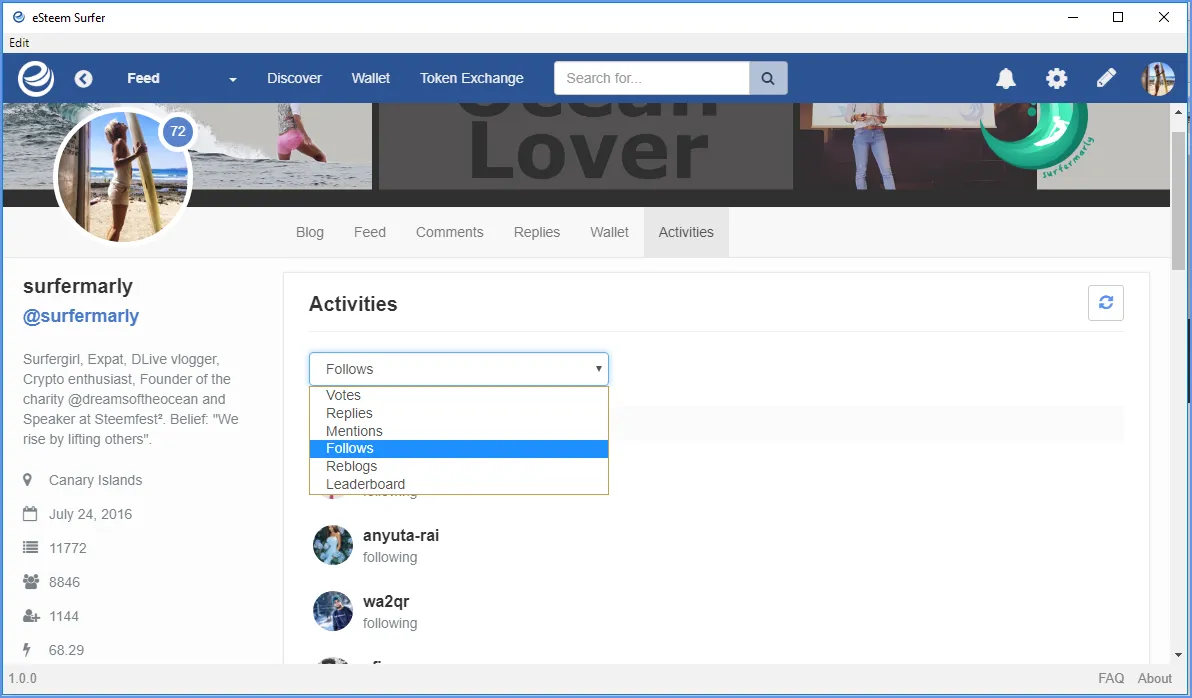1192x698 pixels.
Task: Click the 8846 followers count
Action: [64, 582]
